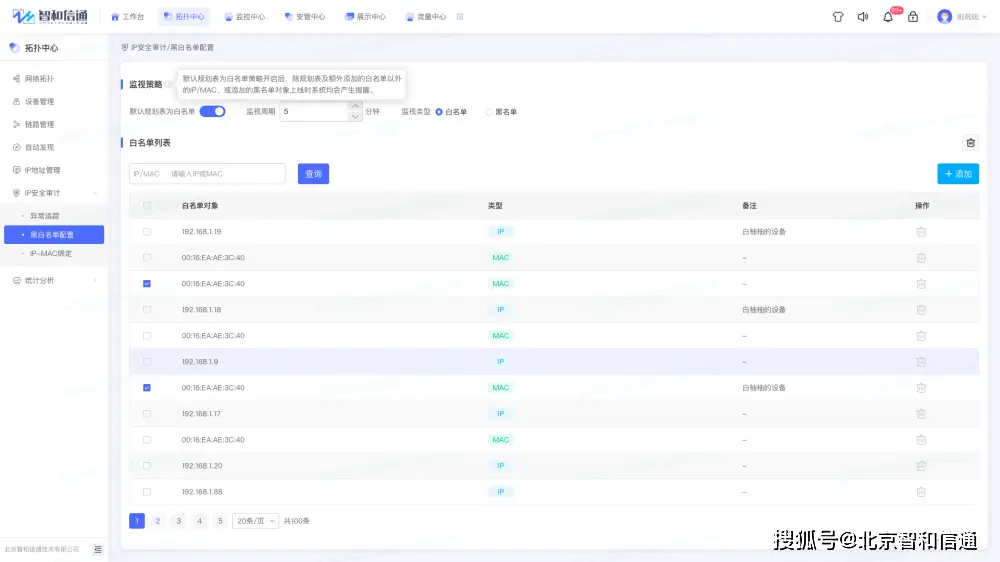Click the trash icon beside 白名单列表 heading
Image resolution: width=1000 pixels, height=562 pixels.
[970, 143]
